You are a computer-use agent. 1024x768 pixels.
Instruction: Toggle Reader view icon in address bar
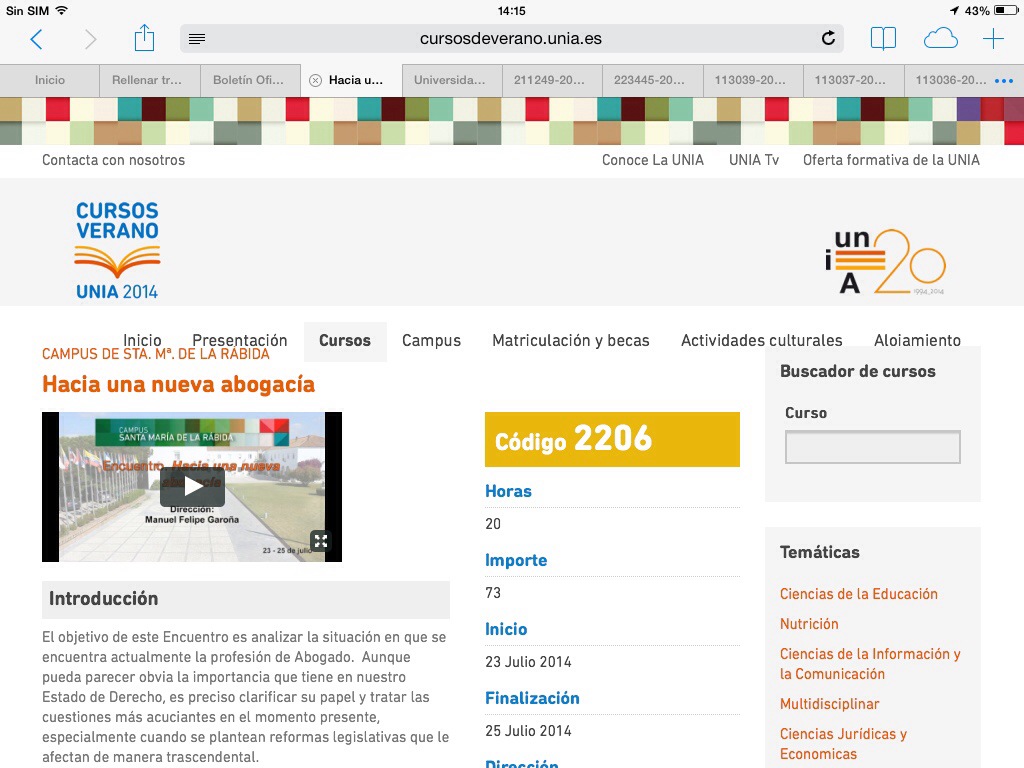coord(197,39)
